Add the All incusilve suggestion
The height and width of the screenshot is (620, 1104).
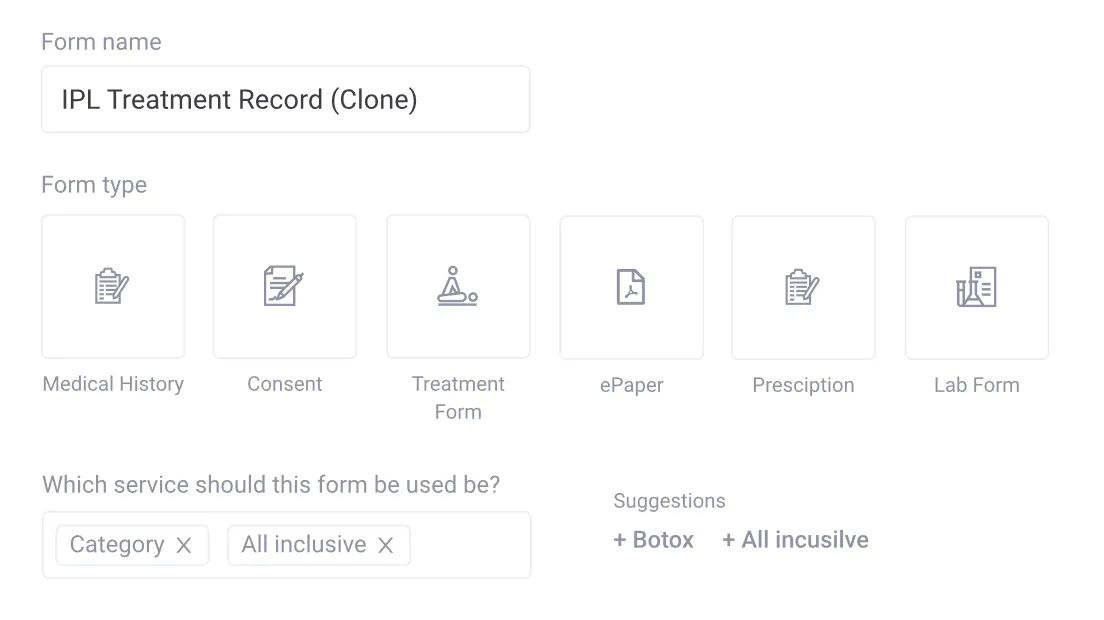click(796, 540)
